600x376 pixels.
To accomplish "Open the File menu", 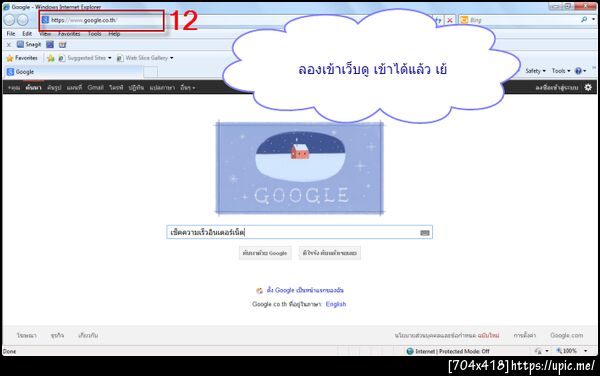I will click(11, 34).
